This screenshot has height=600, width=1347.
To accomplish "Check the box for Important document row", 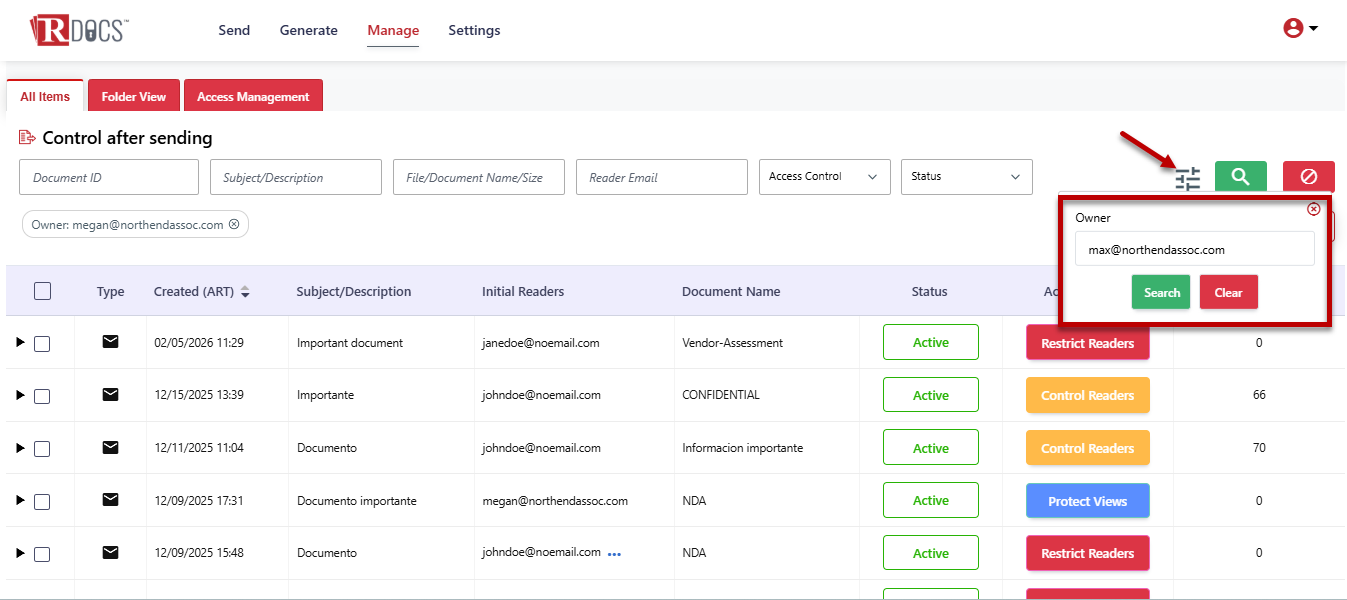I will pyautogui.click(x=42, y=344).
